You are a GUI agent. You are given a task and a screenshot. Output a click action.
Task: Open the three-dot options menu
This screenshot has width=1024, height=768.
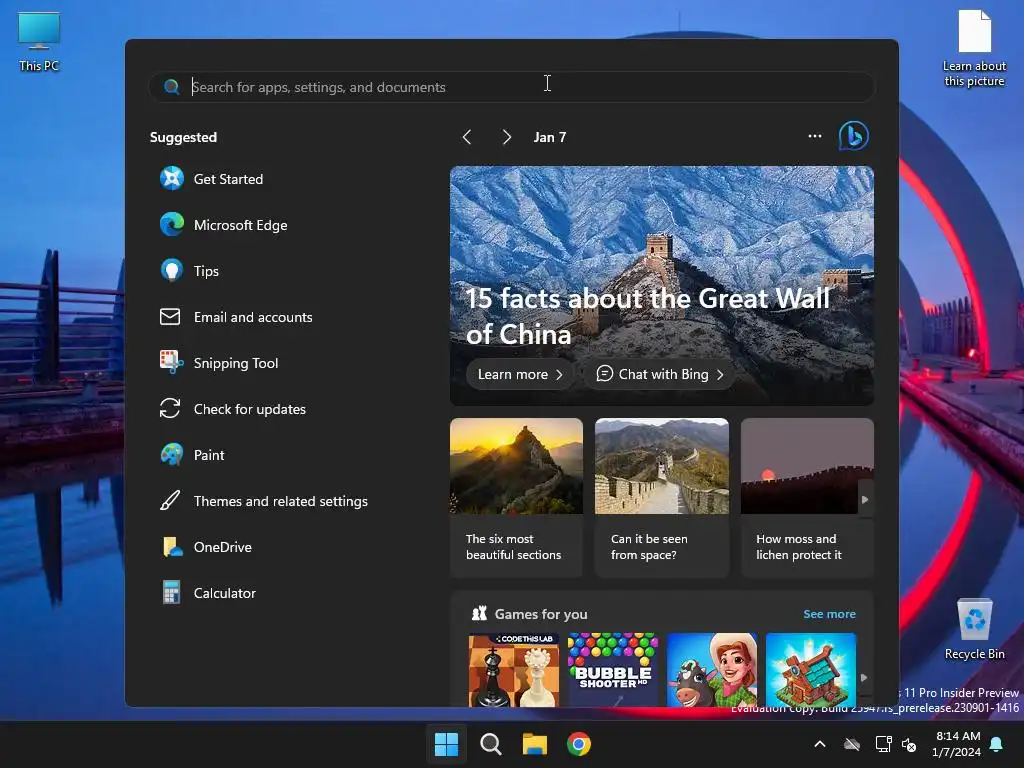[814, 136]
